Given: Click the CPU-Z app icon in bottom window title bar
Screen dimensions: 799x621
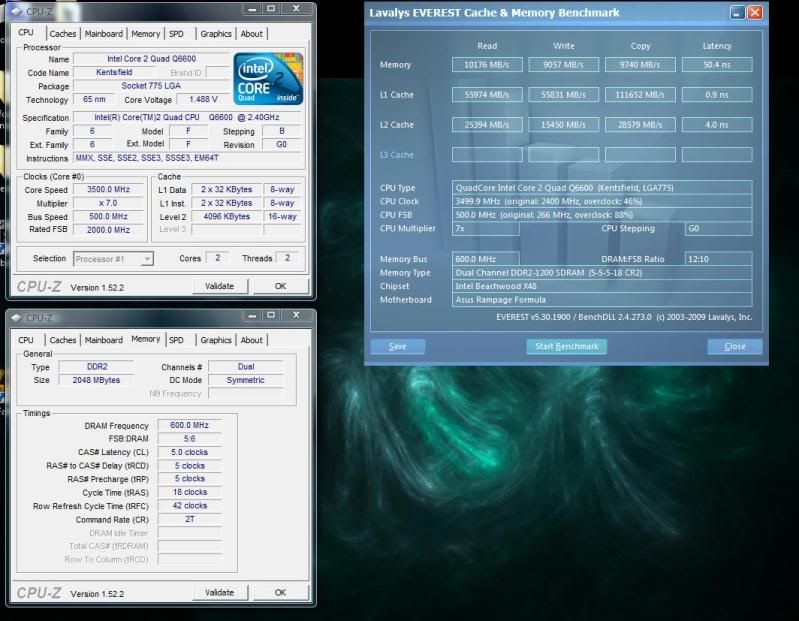Looking at the screenshot, I should pos(16,317).
